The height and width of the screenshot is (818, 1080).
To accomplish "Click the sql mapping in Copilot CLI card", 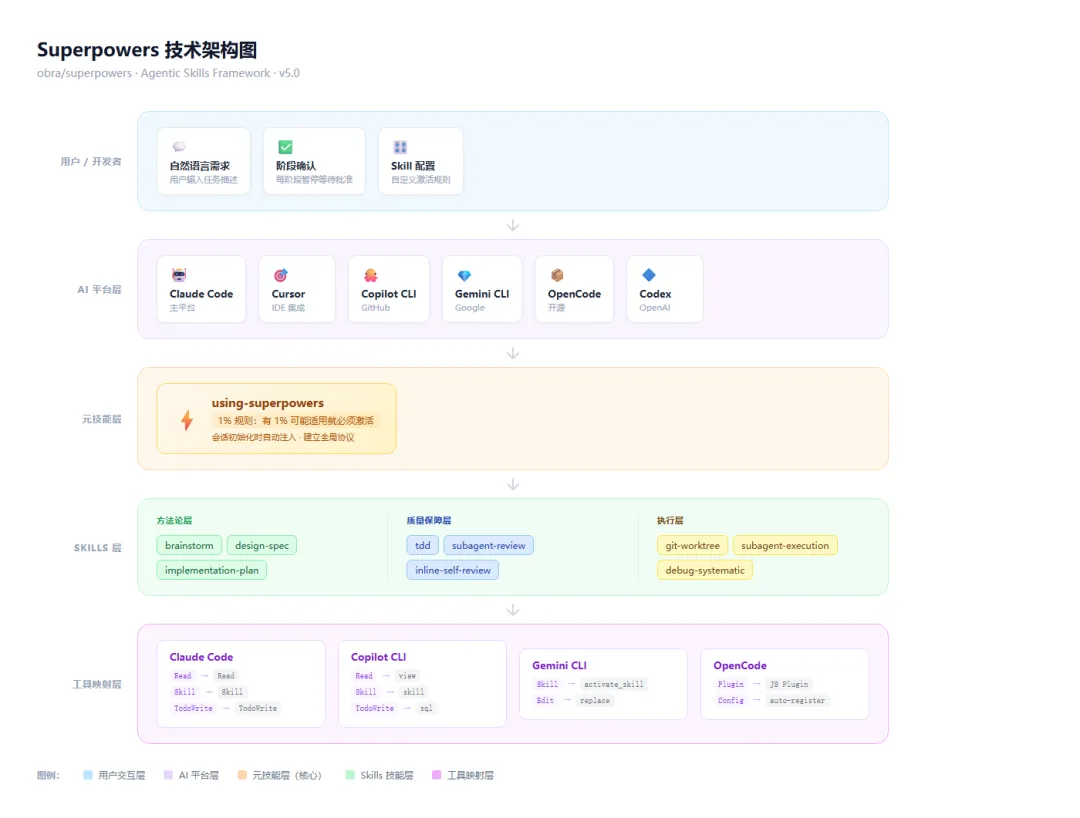I will [426, 709].
